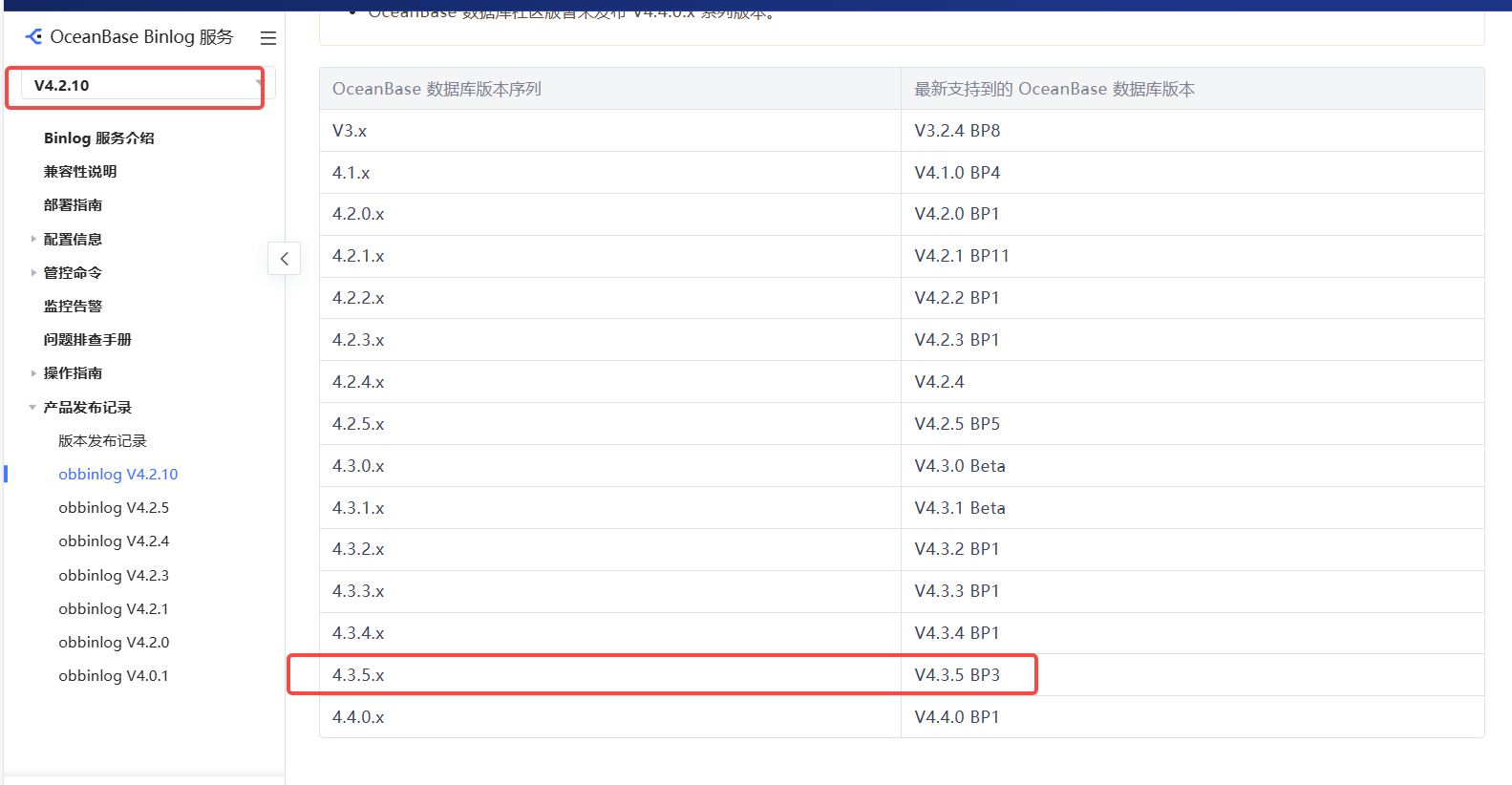This screenshot has width=1512, height=785.
Task: Collapse sidebar with left chevron button
Action: (x=284, y=259)
